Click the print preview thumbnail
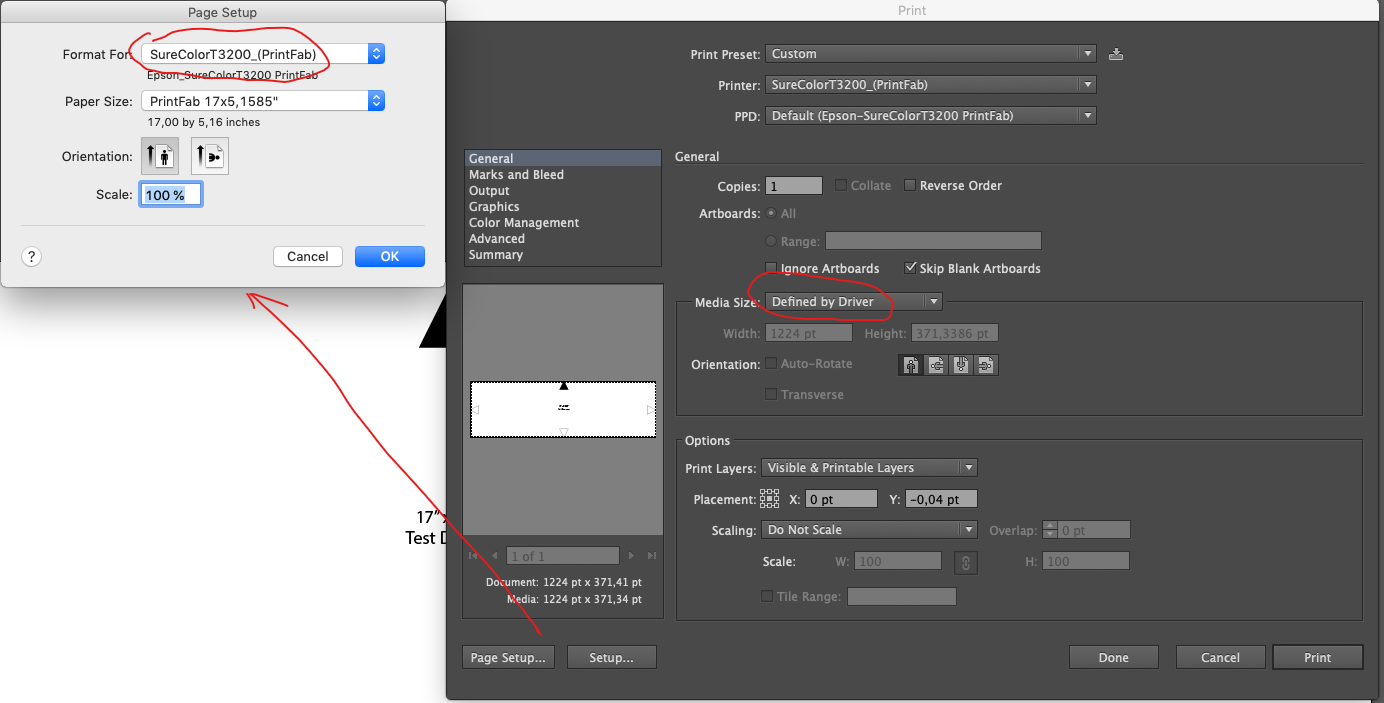1384x703 pixels. click(x=563, y=409)
